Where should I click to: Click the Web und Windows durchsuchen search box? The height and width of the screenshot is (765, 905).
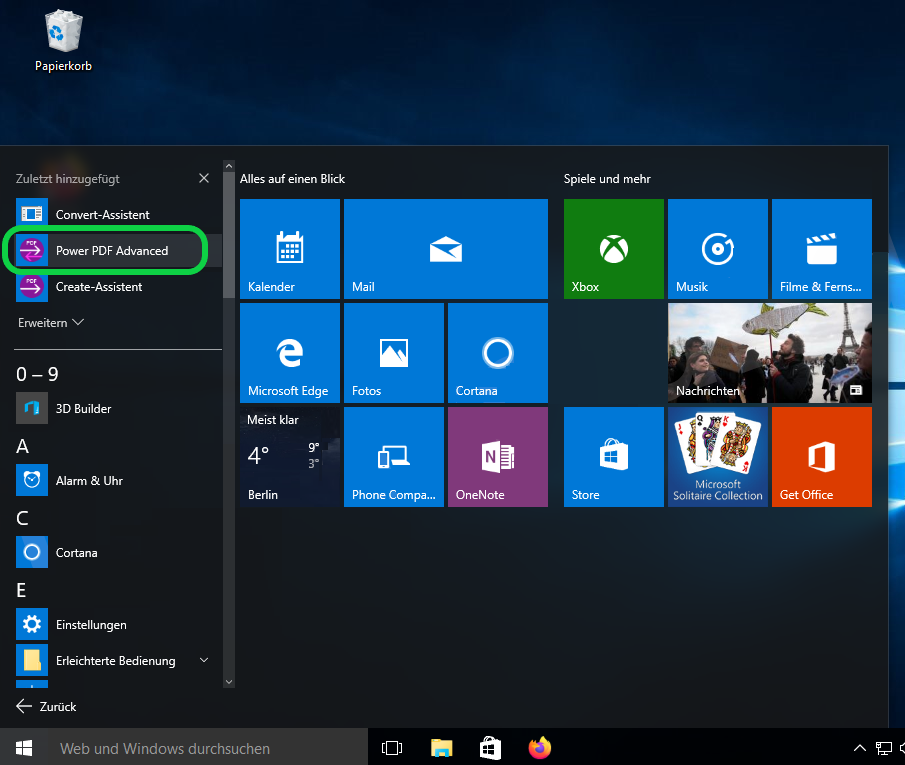tap(208, 748)
